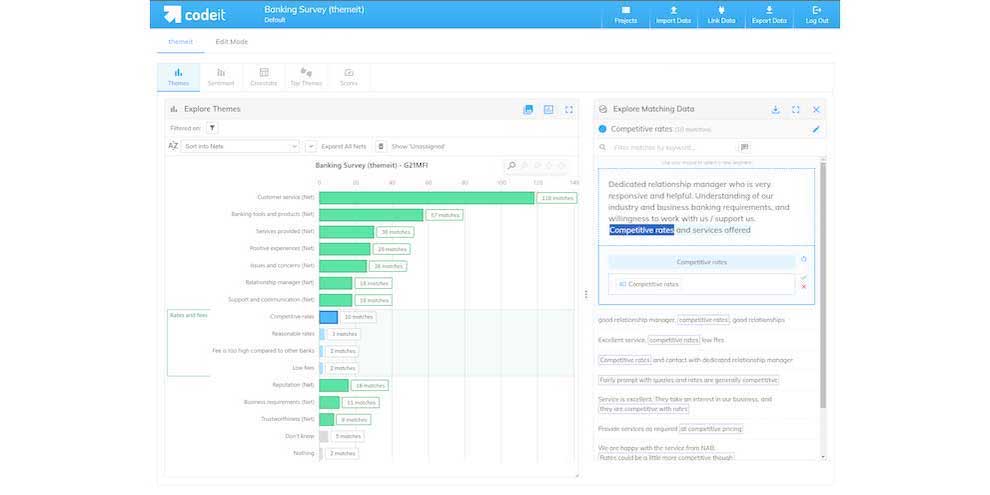This screenshot has width=990, height=495.
Task: Accept the coding with the green checkmark
Action: click(803, 278)
